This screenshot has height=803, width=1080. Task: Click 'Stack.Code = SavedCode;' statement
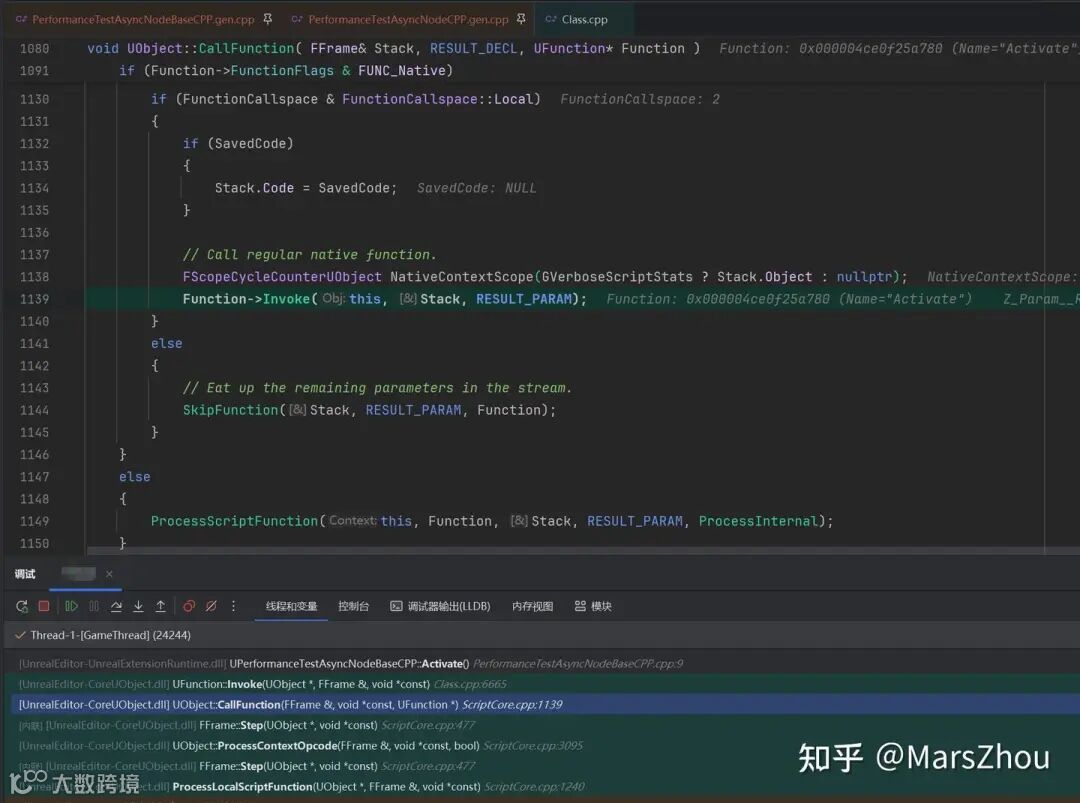(306, 188)
